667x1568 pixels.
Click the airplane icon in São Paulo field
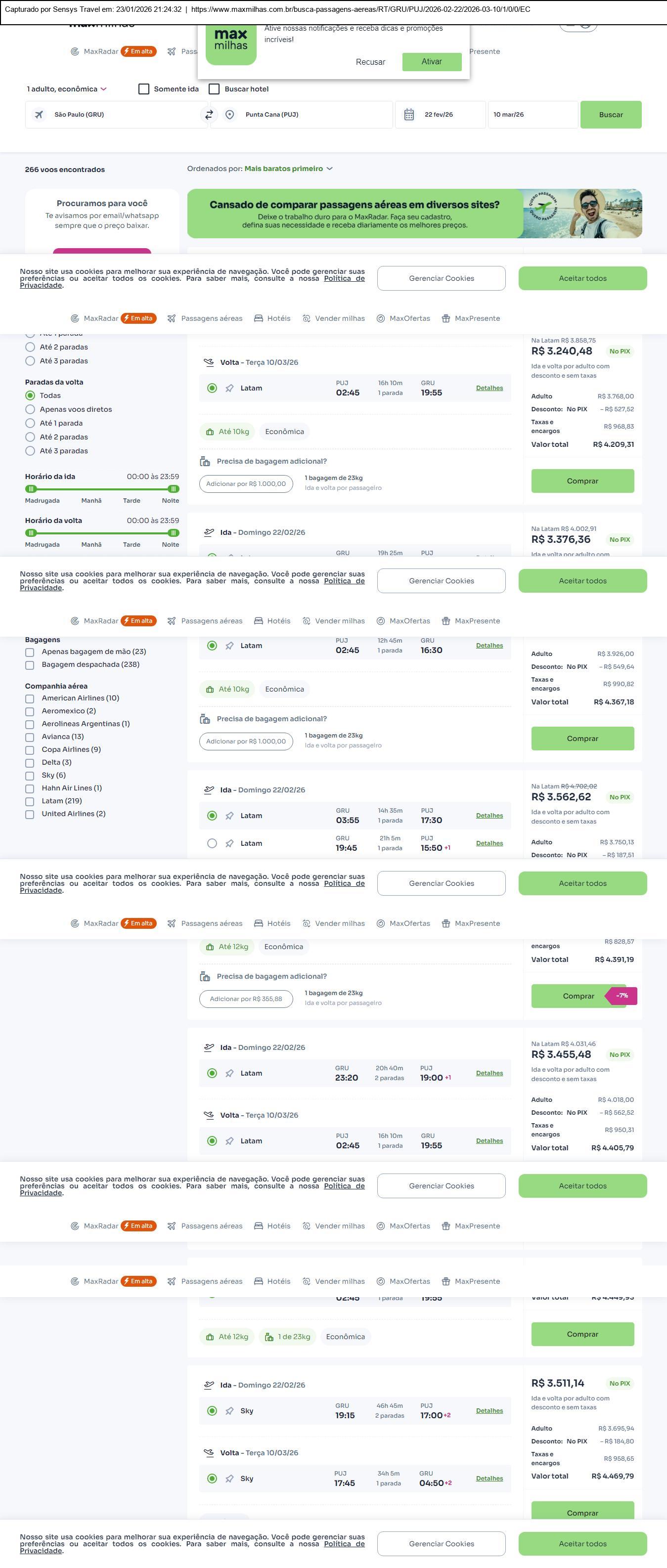[x=39, y=114]
